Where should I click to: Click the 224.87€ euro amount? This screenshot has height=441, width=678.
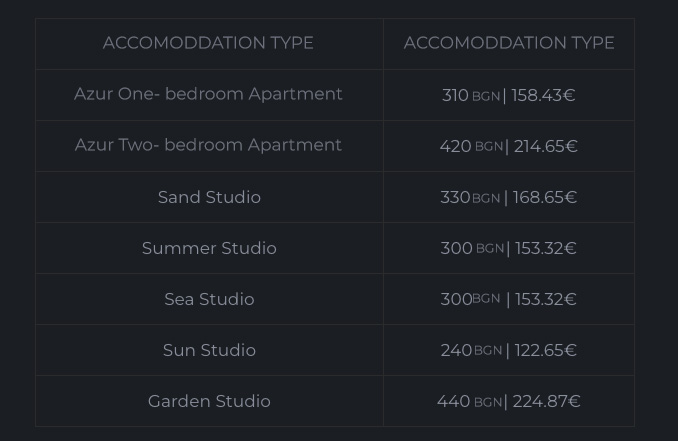(x=547, y=401)
